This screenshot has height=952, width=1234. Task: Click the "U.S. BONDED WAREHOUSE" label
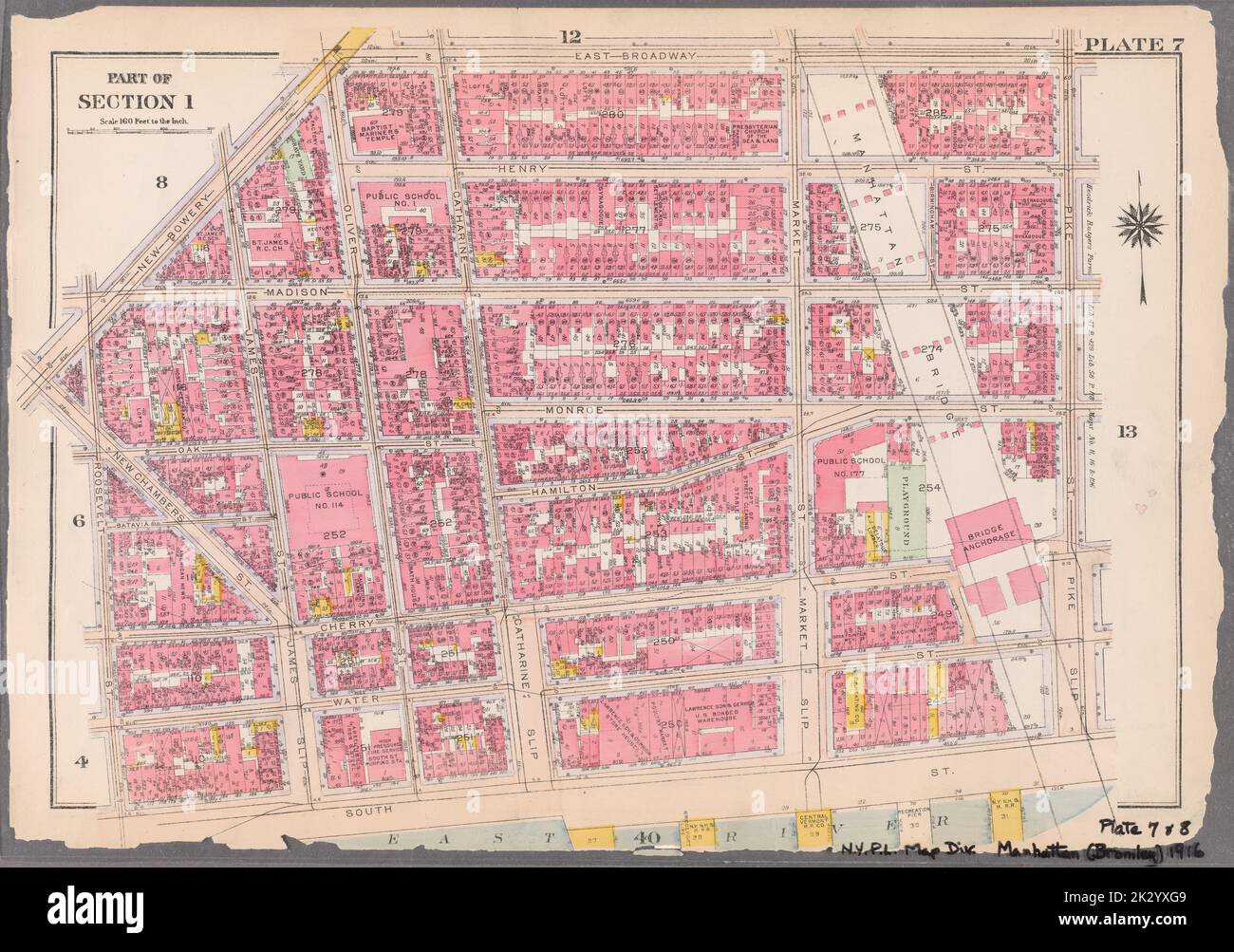718,718
